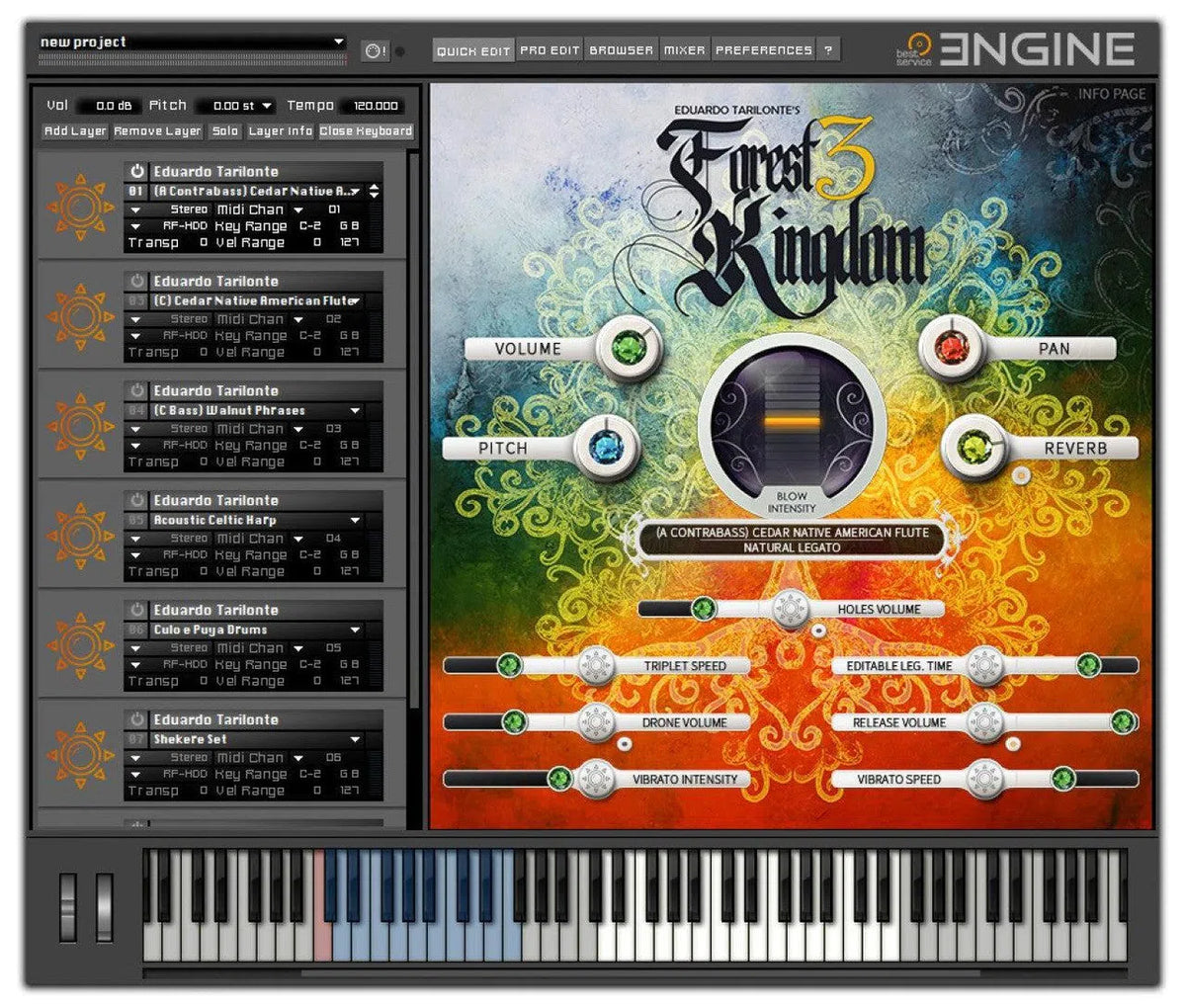1186x1008 pixels.
Task: Switch to the Browser tab
Action: tap(621, 50)
